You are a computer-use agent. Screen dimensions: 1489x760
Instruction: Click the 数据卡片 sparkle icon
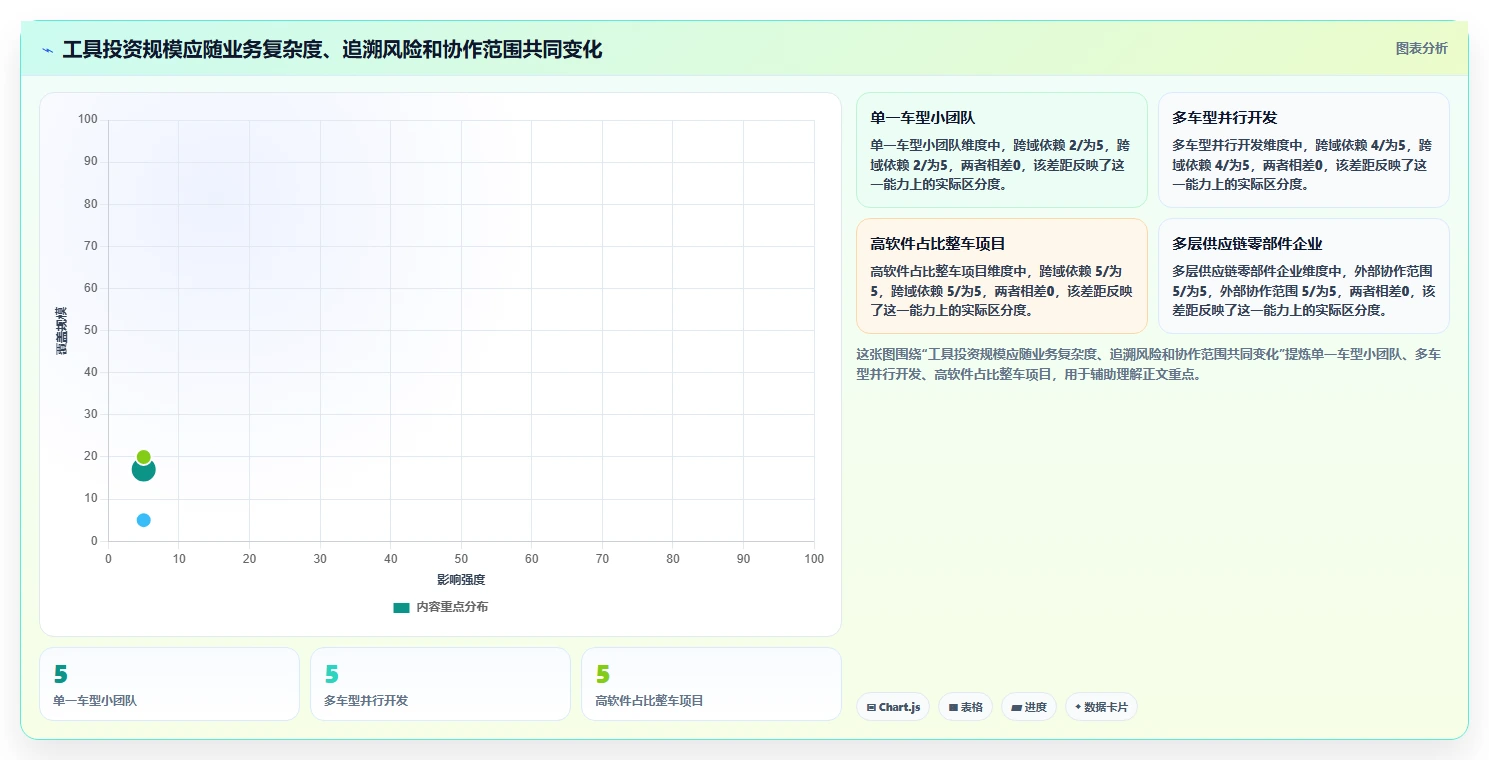tap(1078, 707)
